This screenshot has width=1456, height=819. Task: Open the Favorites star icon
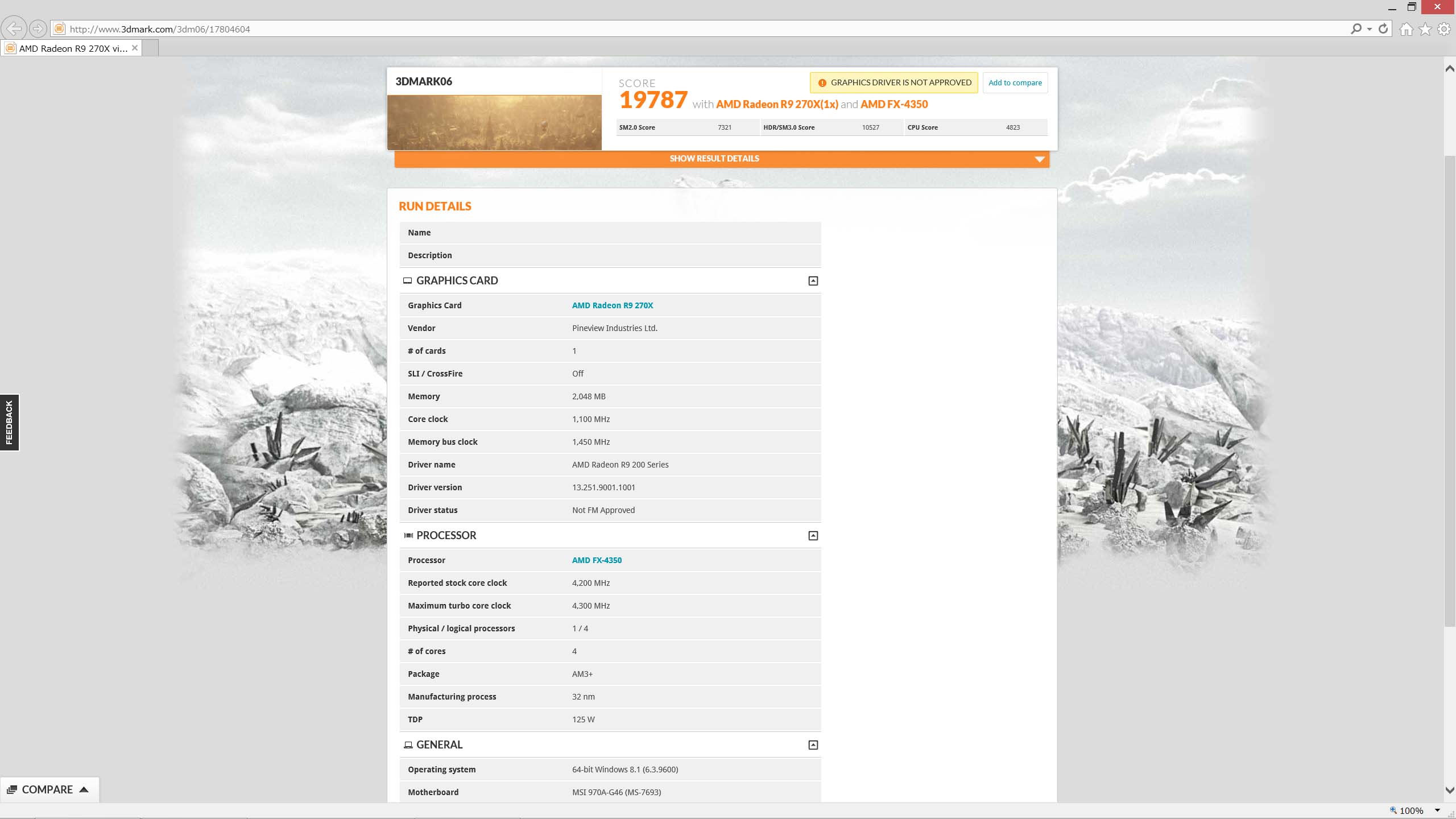tap(1425, 29)
